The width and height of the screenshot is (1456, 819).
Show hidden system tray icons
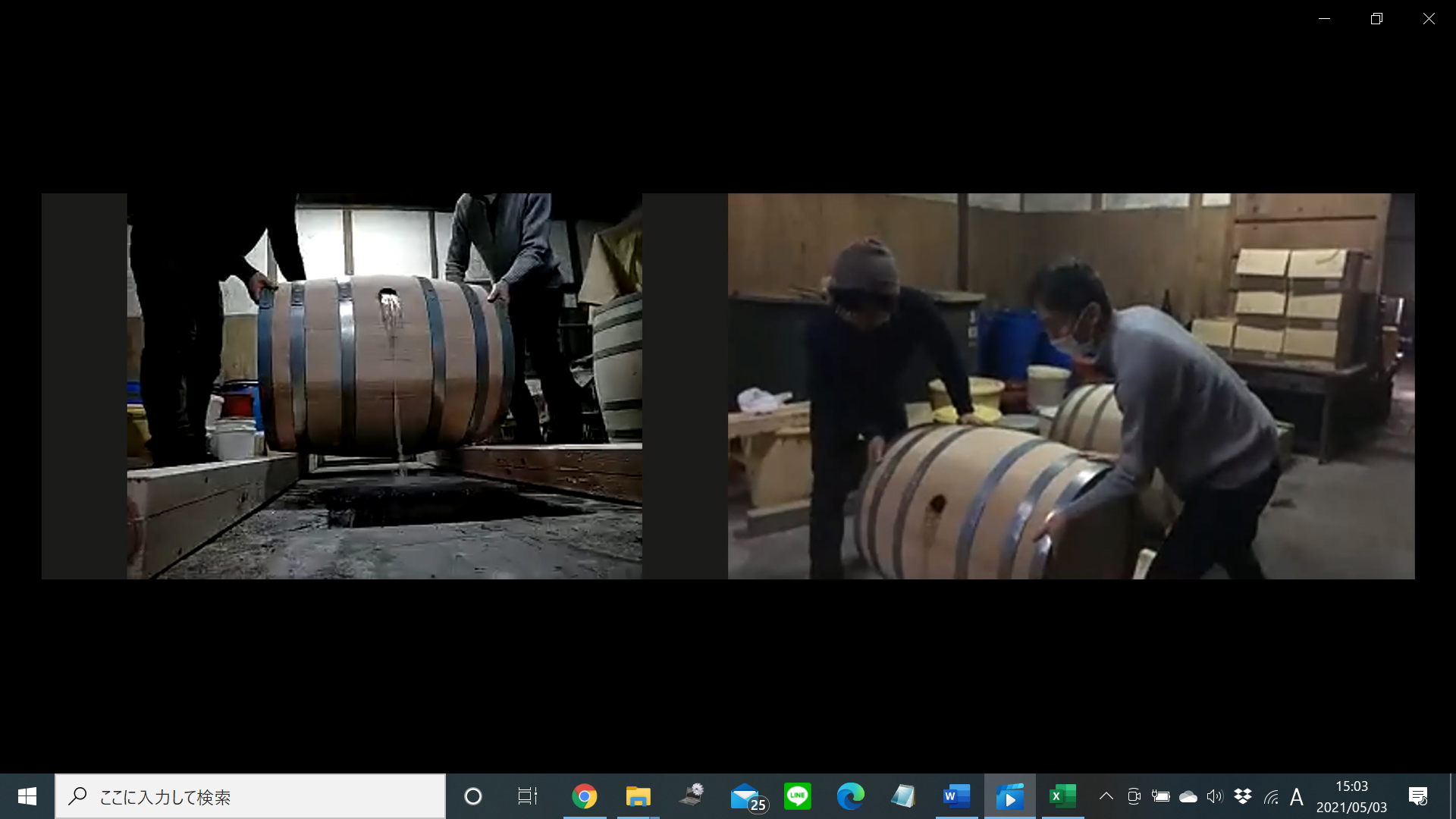coord(1106,796)
